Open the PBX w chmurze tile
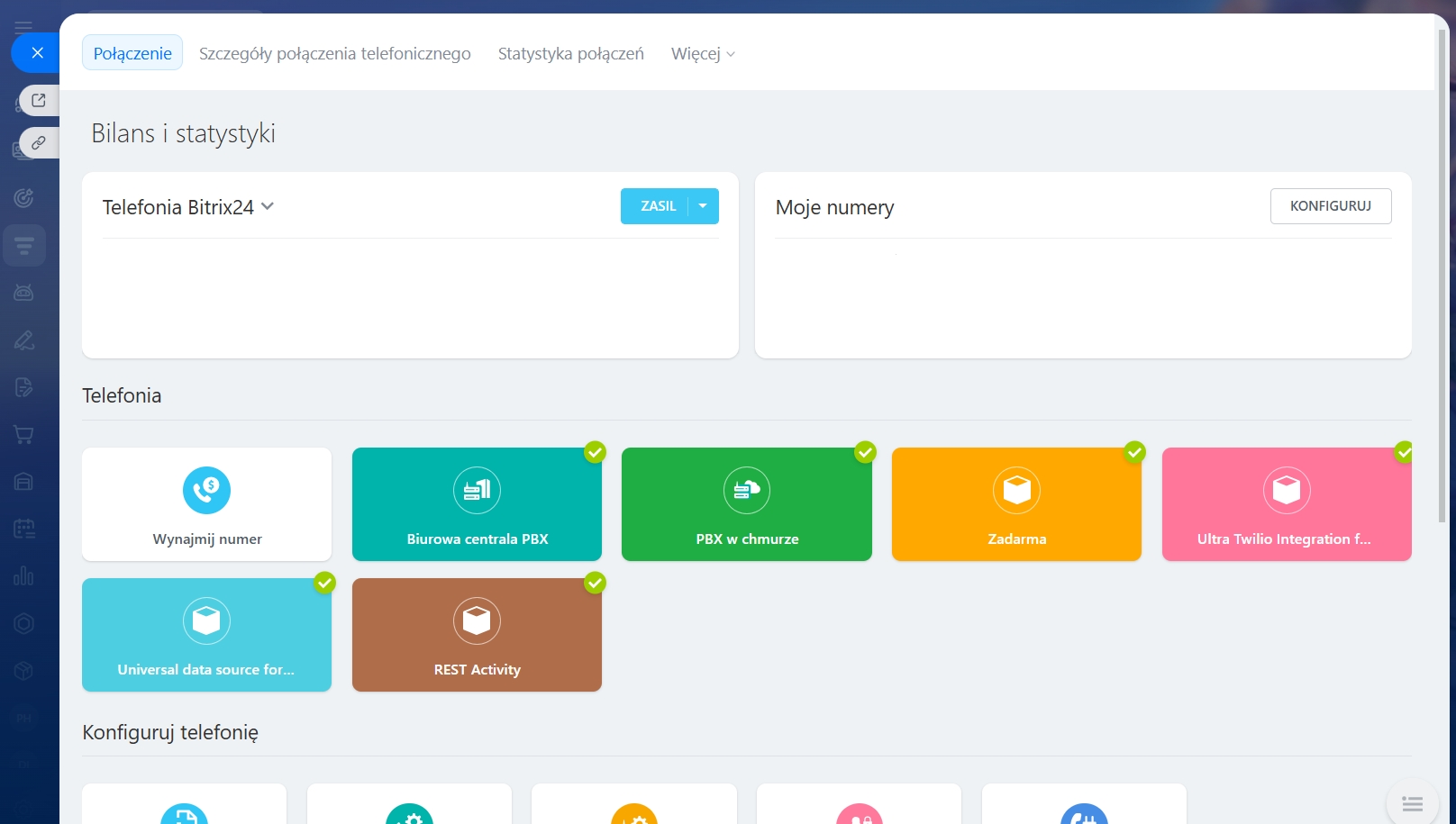The image size is (1456, 824). pyautogui.click(x=747, y=504)
